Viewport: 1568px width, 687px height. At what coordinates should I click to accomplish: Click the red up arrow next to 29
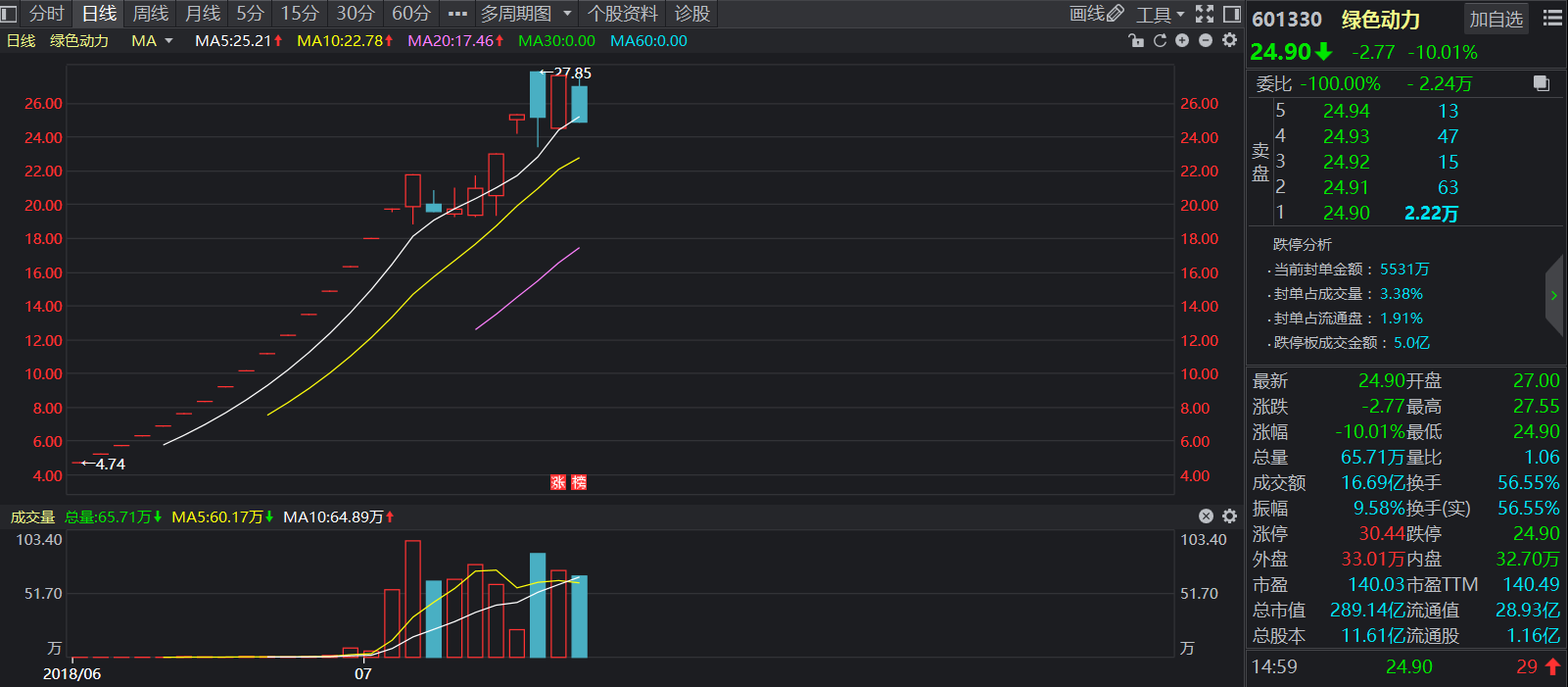click(1552, 666)
